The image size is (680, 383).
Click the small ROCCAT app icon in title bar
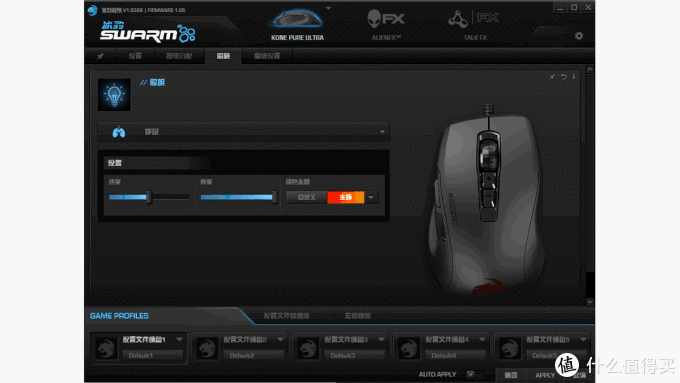92,10
